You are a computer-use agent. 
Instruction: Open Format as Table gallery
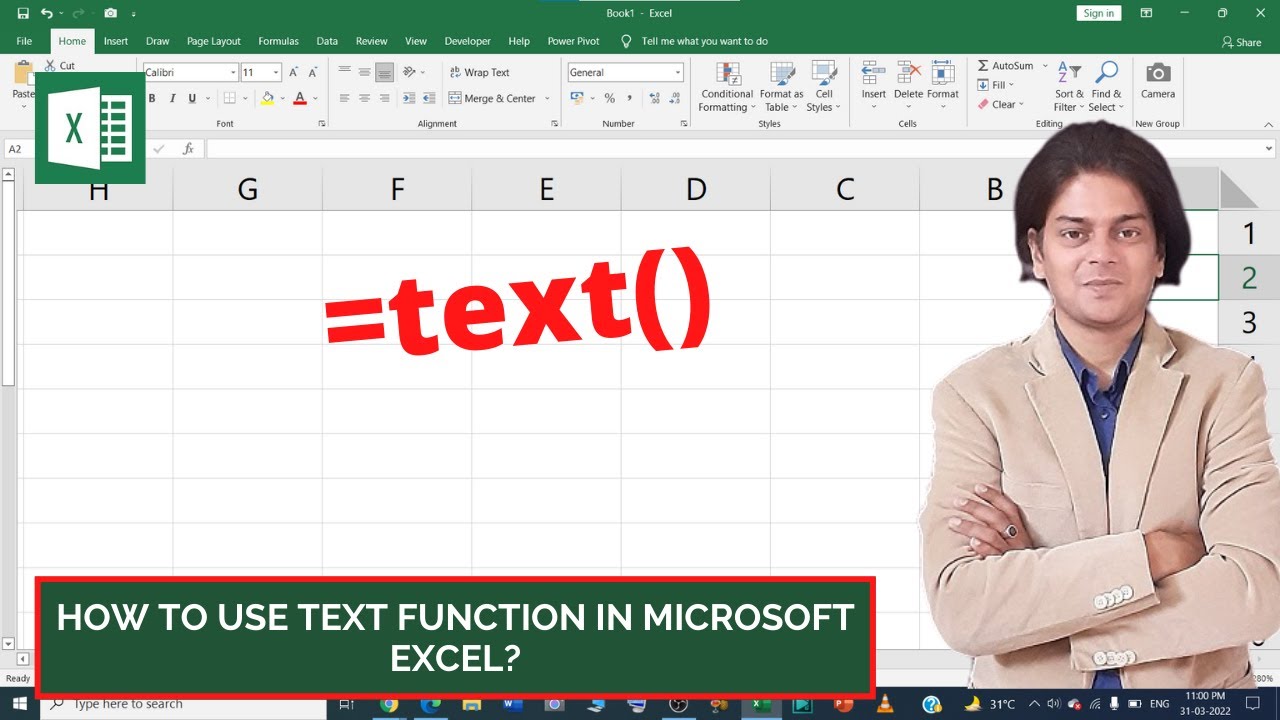click(x=781, y=87)
